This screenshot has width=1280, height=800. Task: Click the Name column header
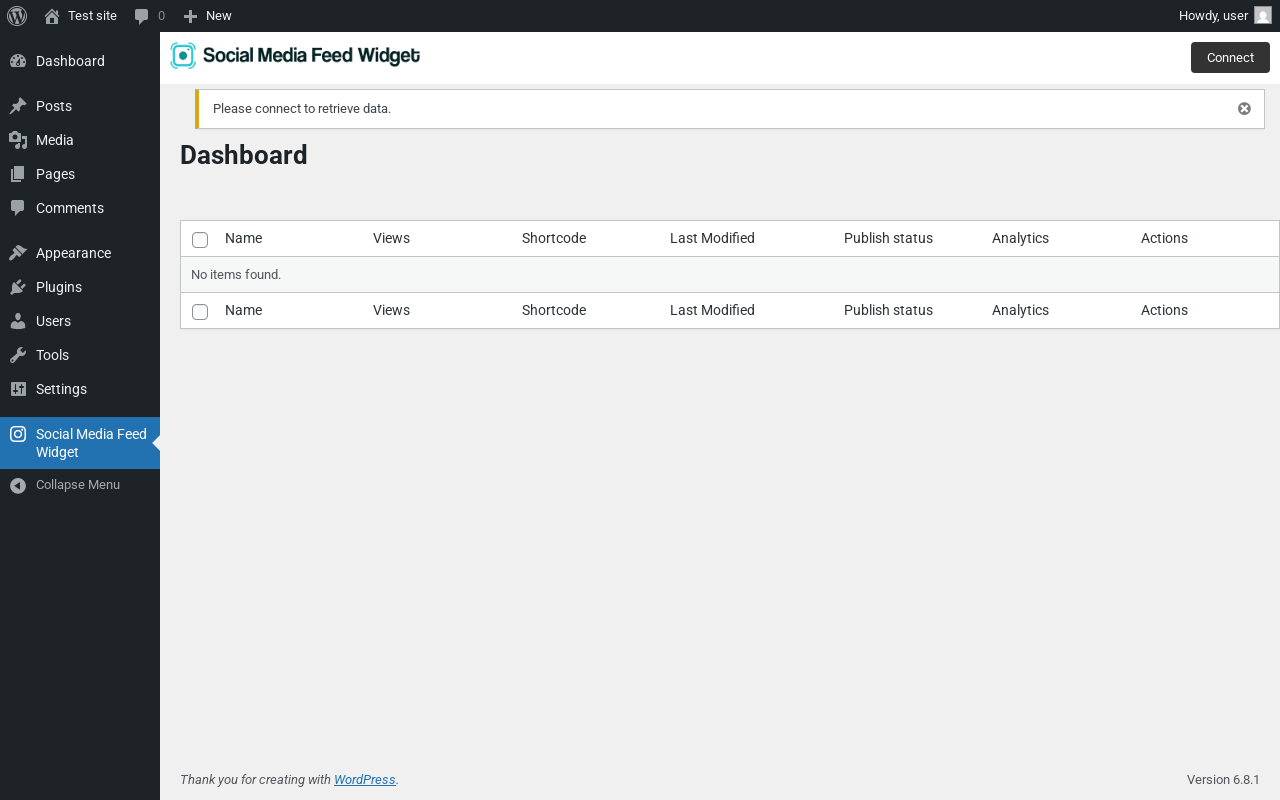(243, 238)
